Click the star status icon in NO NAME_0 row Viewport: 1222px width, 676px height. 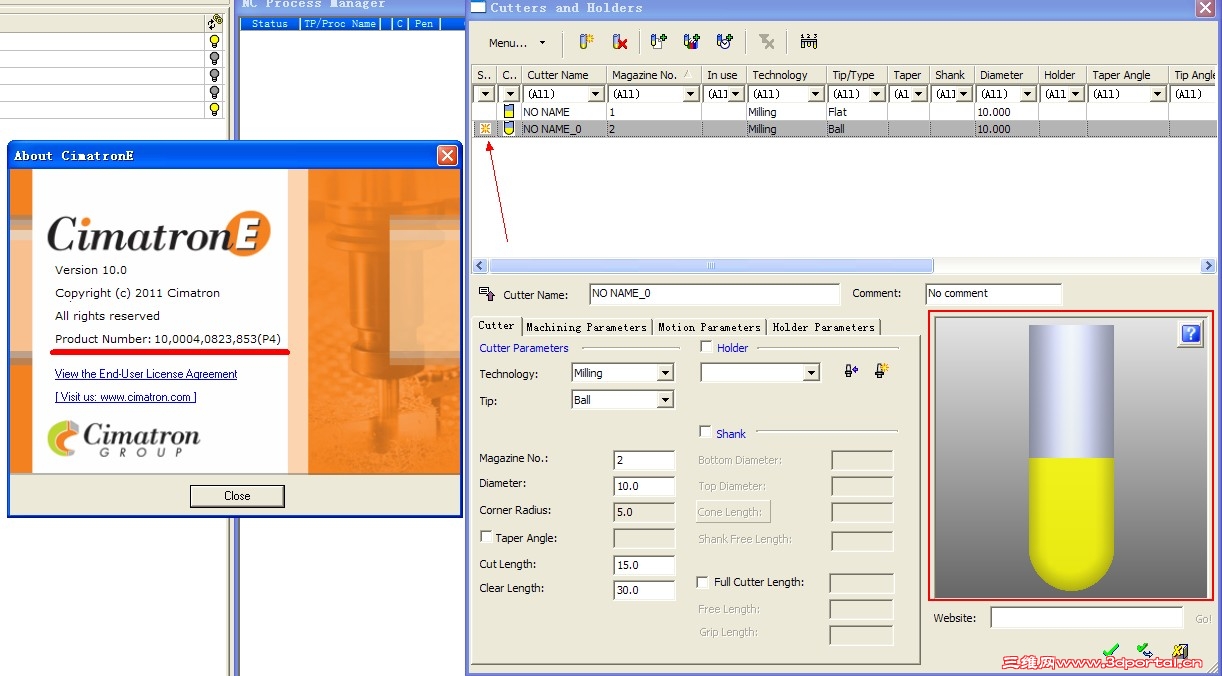click(485, 129)
